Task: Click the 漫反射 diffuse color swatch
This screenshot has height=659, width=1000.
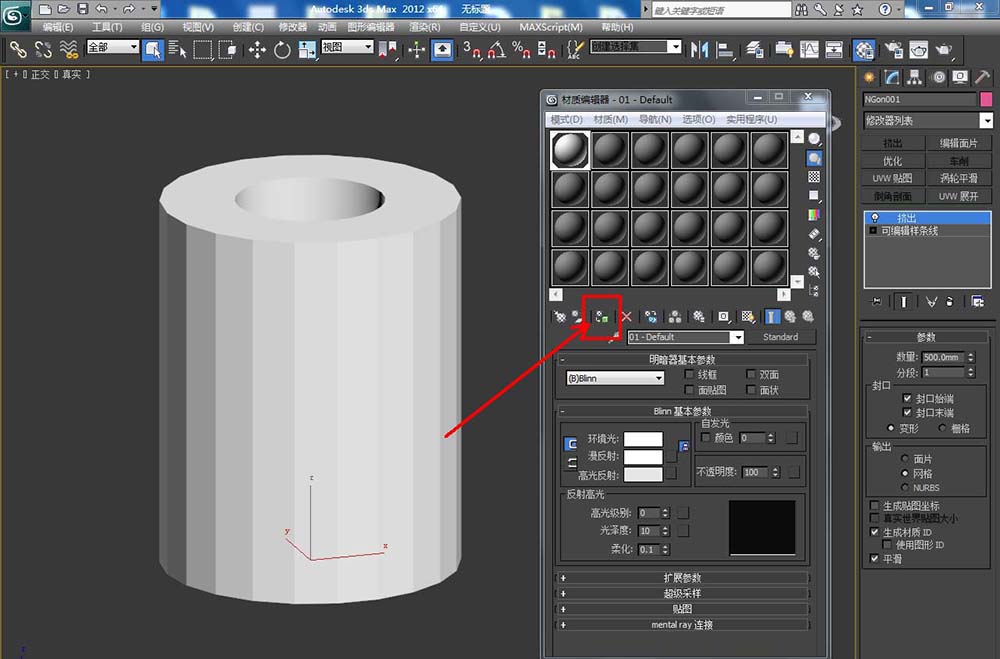Action: [x=643, y=457]
